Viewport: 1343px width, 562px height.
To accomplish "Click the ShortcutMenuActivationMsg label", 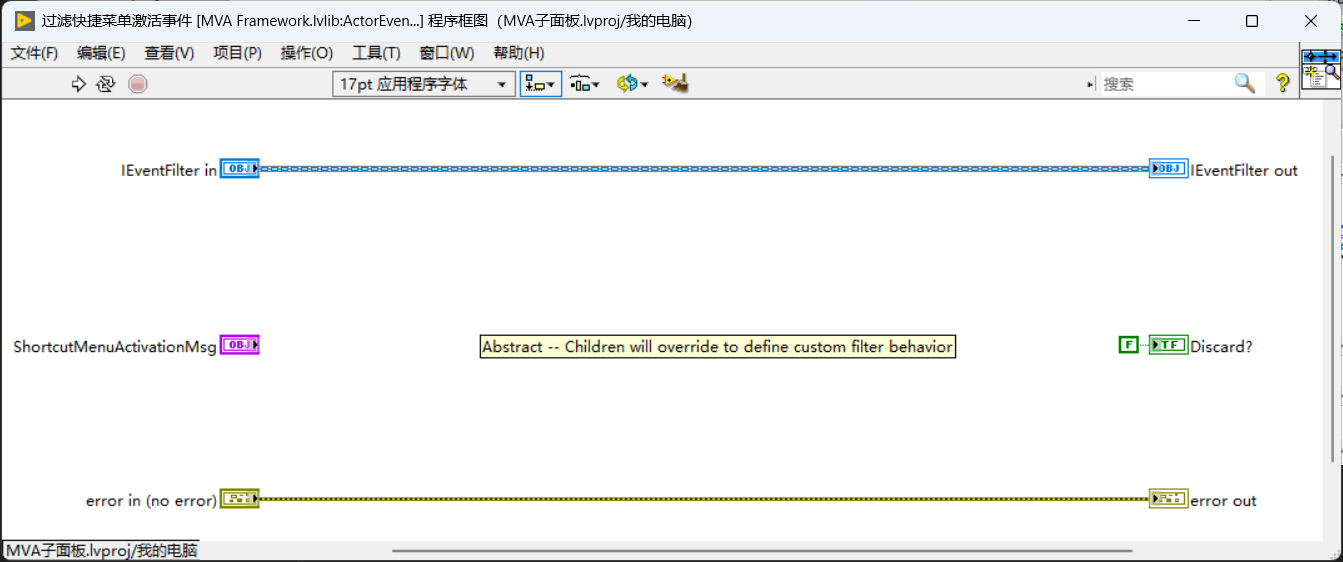I will pyautogui.click(x=115, y=347).
